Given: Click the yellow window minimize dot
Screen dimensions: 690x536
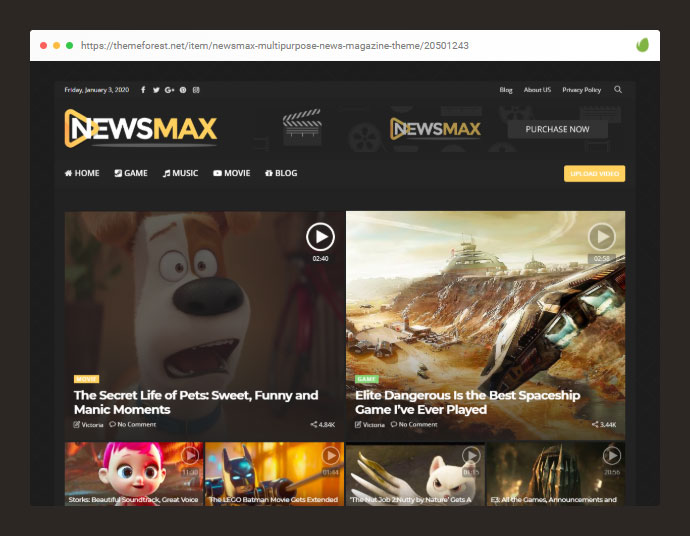Looking at the screenshot, I should click(56, 45).
